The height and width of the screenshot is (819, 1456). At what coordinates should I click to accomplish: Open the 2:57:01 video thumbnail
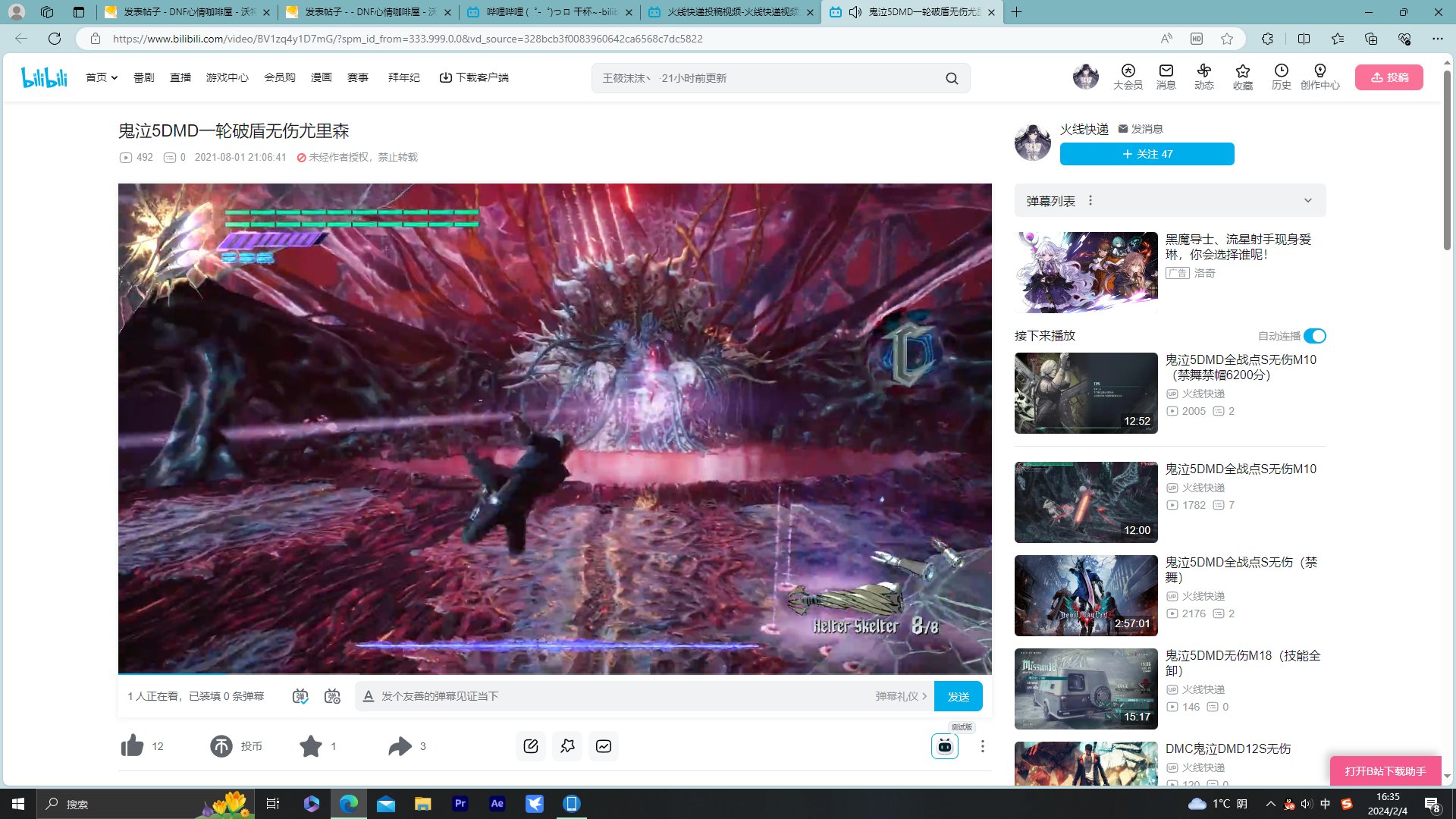(1086, 595)
